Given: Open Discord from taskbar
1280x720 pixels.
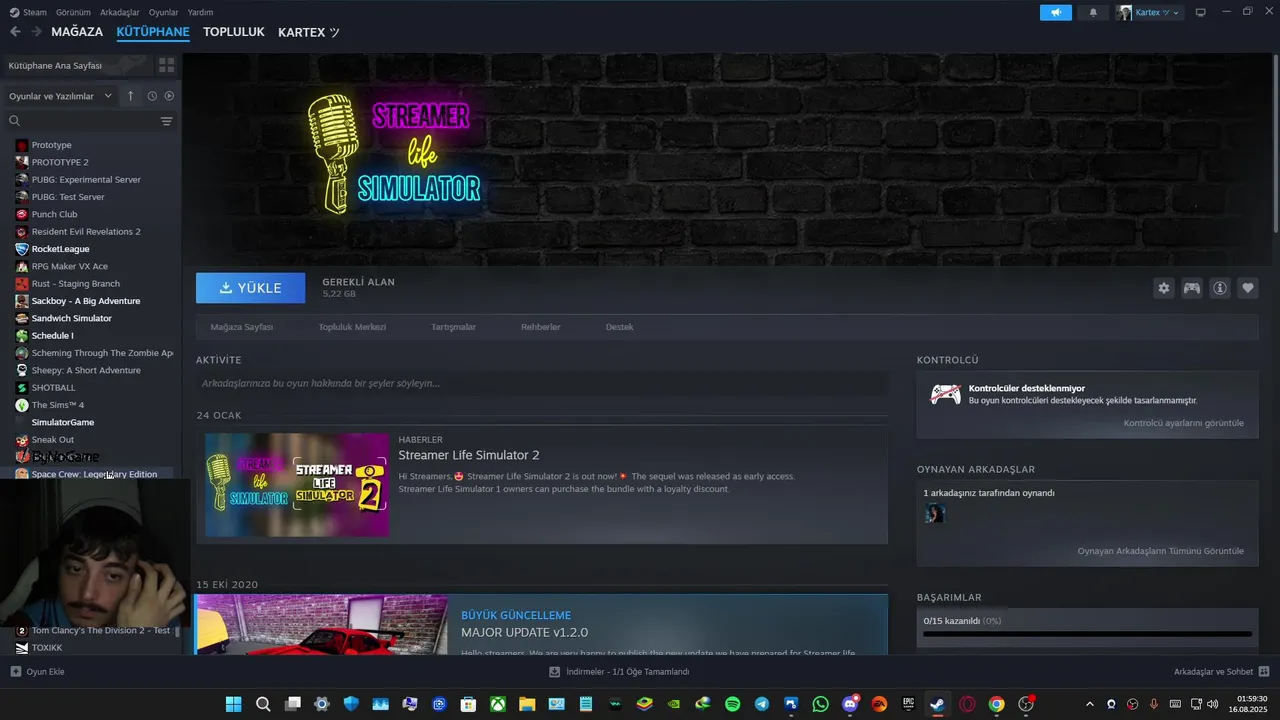Looking at the screenshot, I should [850, 704].
